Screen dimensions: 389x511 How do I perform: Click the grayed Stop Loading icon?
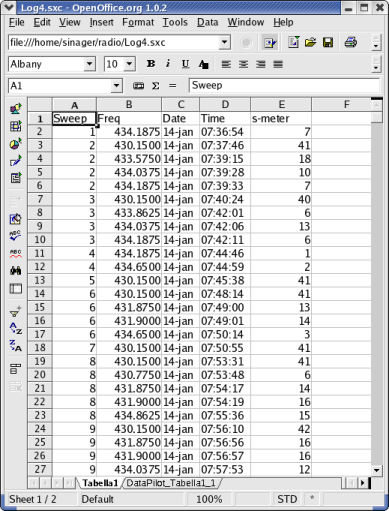(246, 43)
